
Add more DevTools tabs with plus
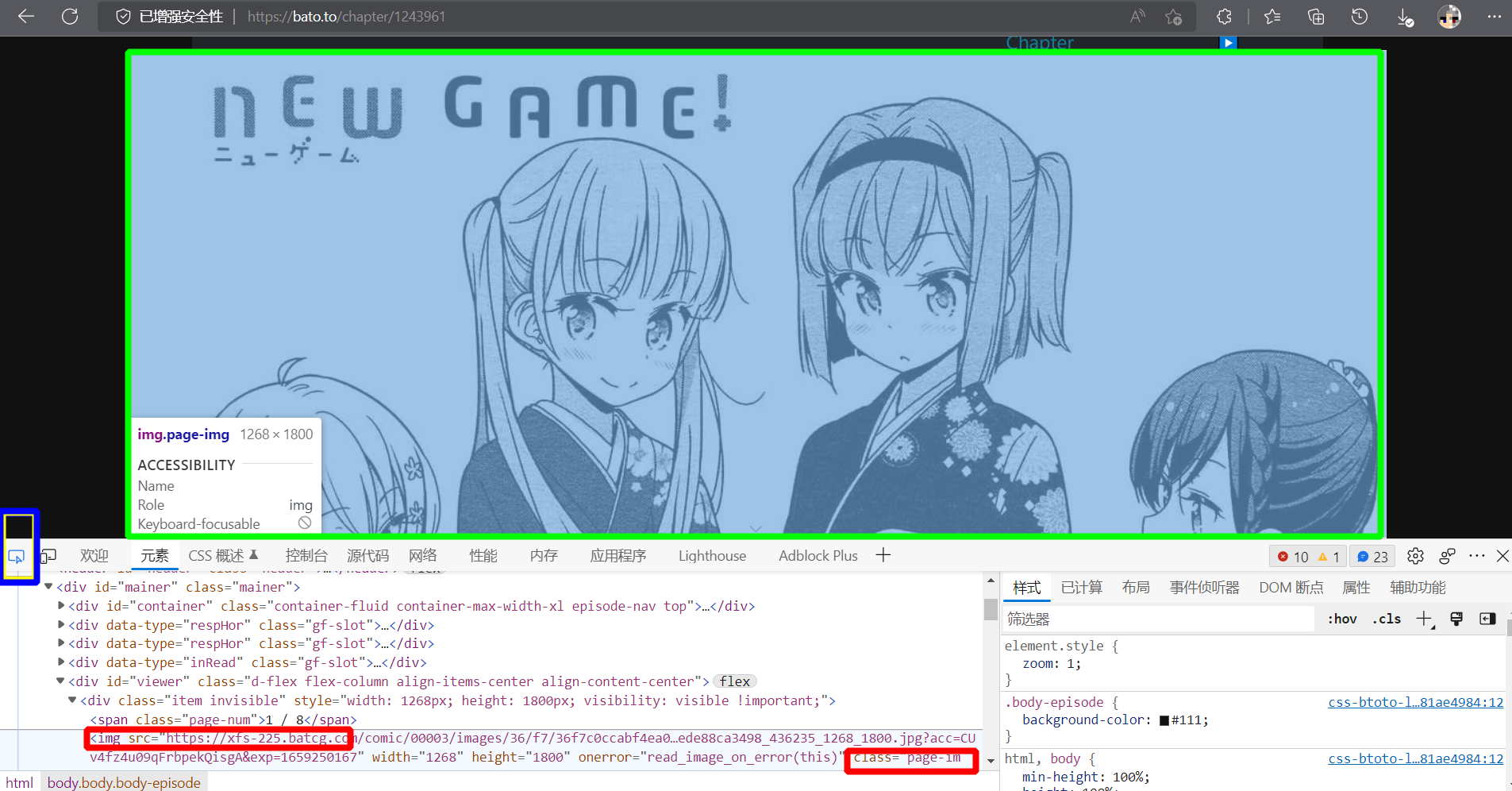click(x=883, y=555)
